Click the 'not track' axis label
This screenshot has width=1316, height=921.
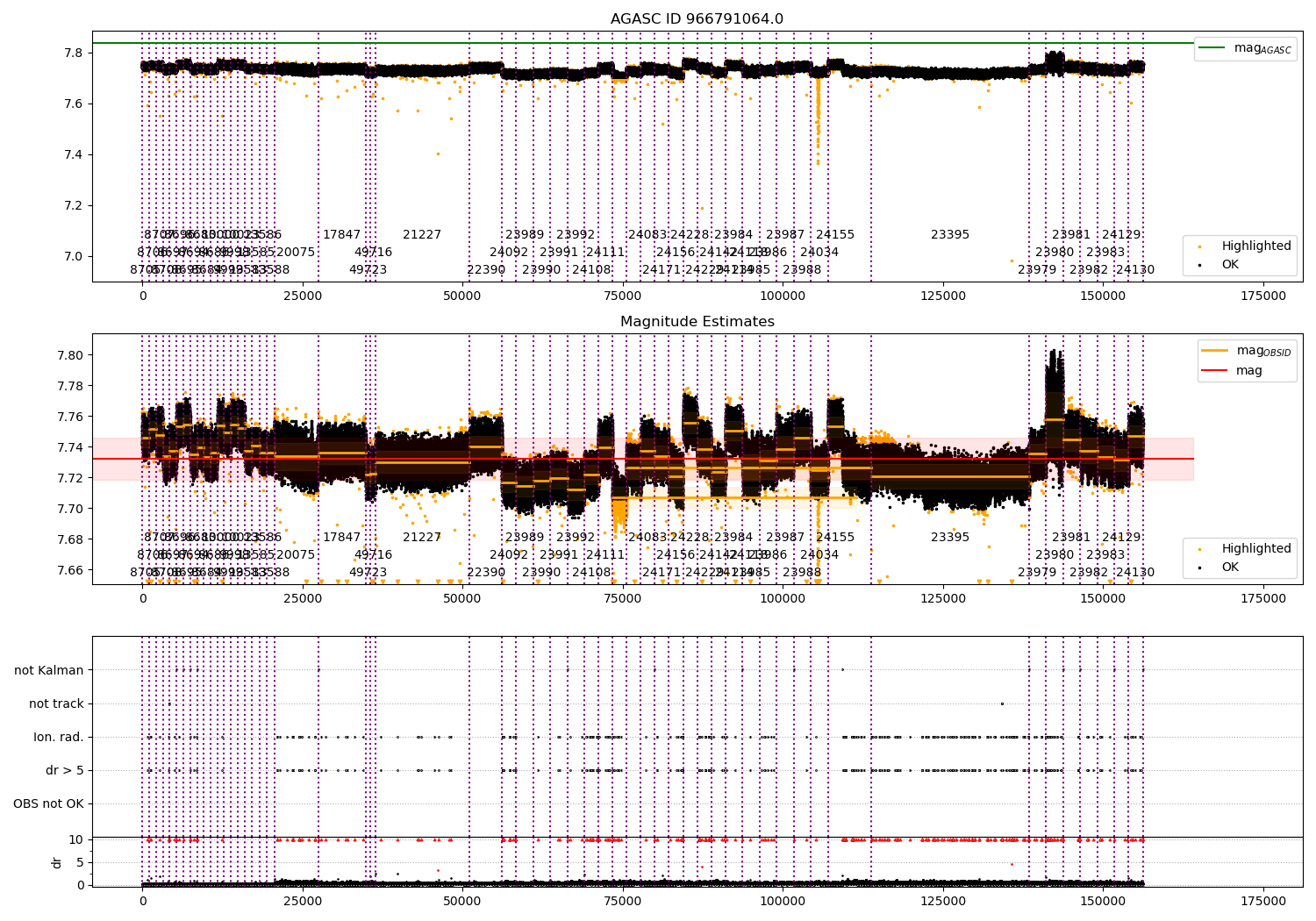(56, 703)
